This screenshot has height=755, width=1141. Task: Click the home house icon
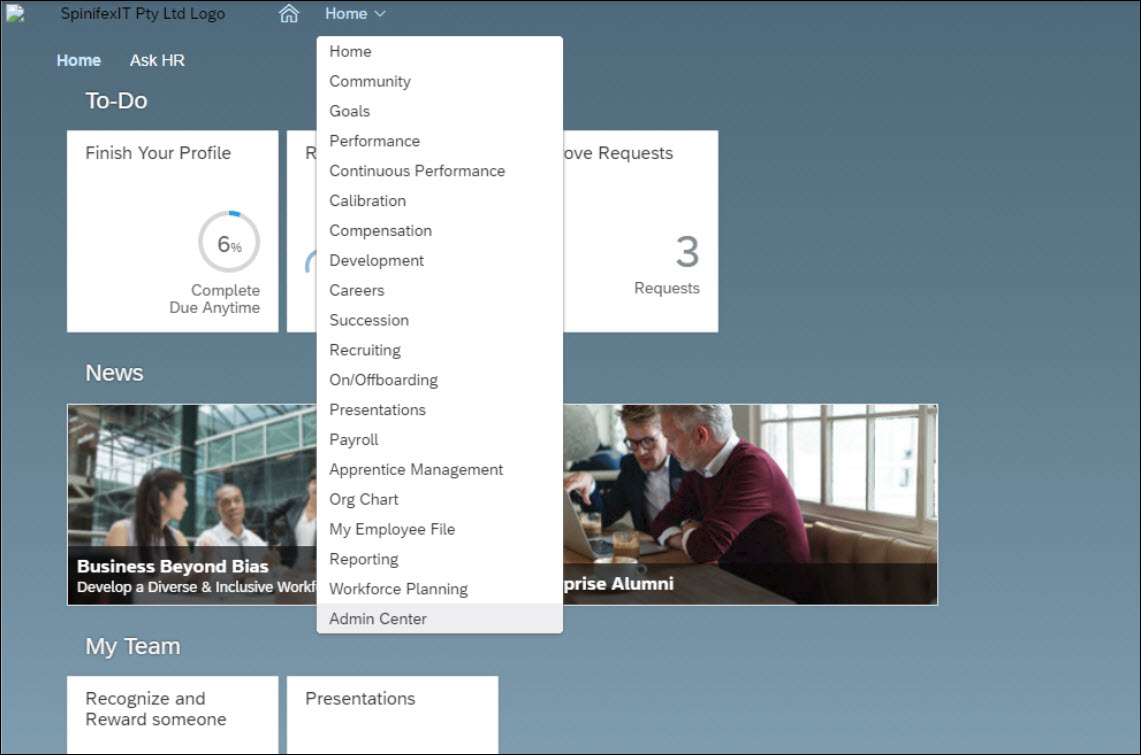(x=289, y=14)
